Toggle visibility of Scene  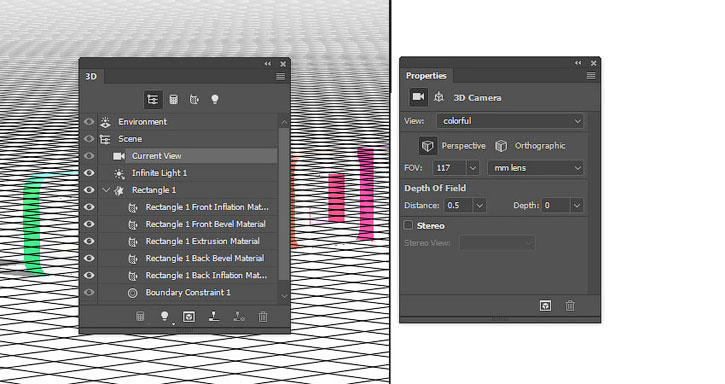click(x=89, y=139)
